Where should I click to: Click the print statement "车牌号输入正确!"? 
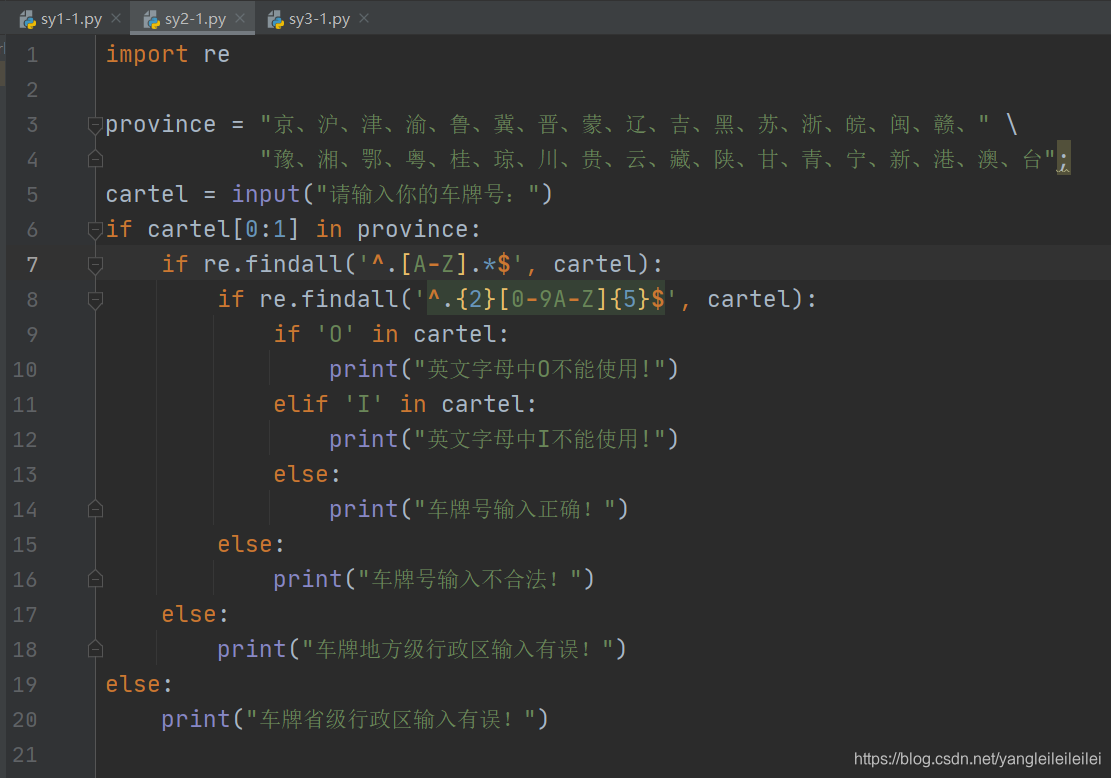478,509
